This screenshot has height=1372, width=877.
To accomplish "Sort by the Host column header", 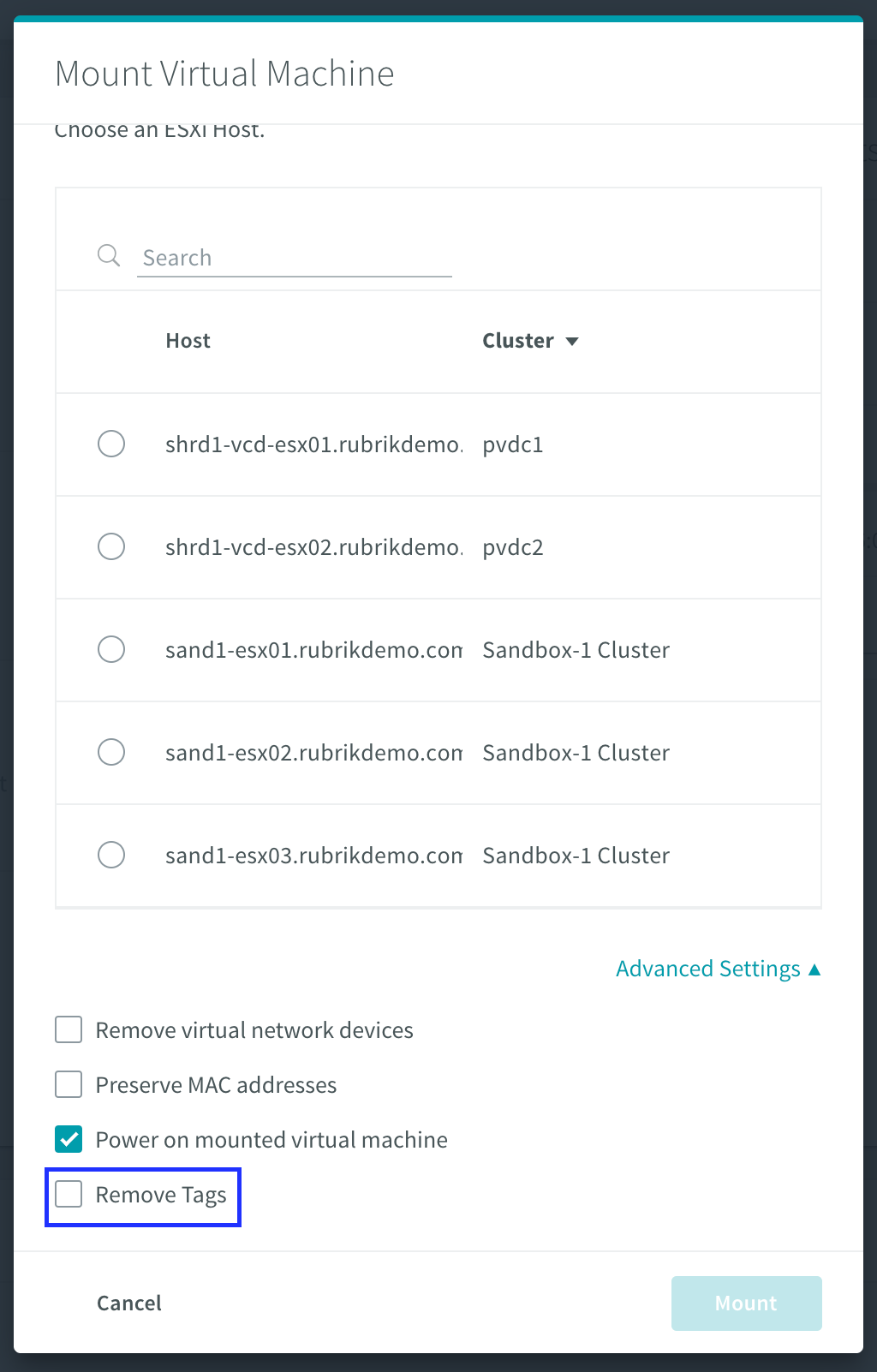I will coord(188,341).
